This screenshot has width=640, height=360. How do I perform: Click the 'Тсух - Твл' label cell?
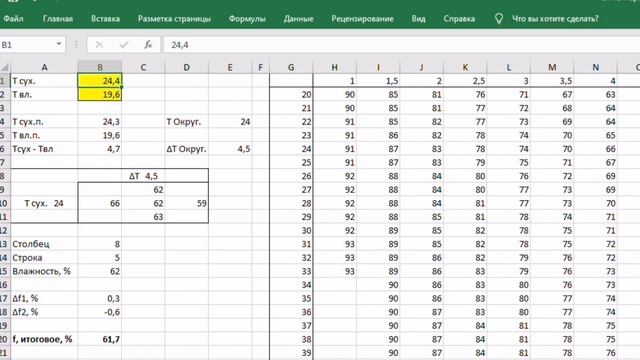coord(44,149)
